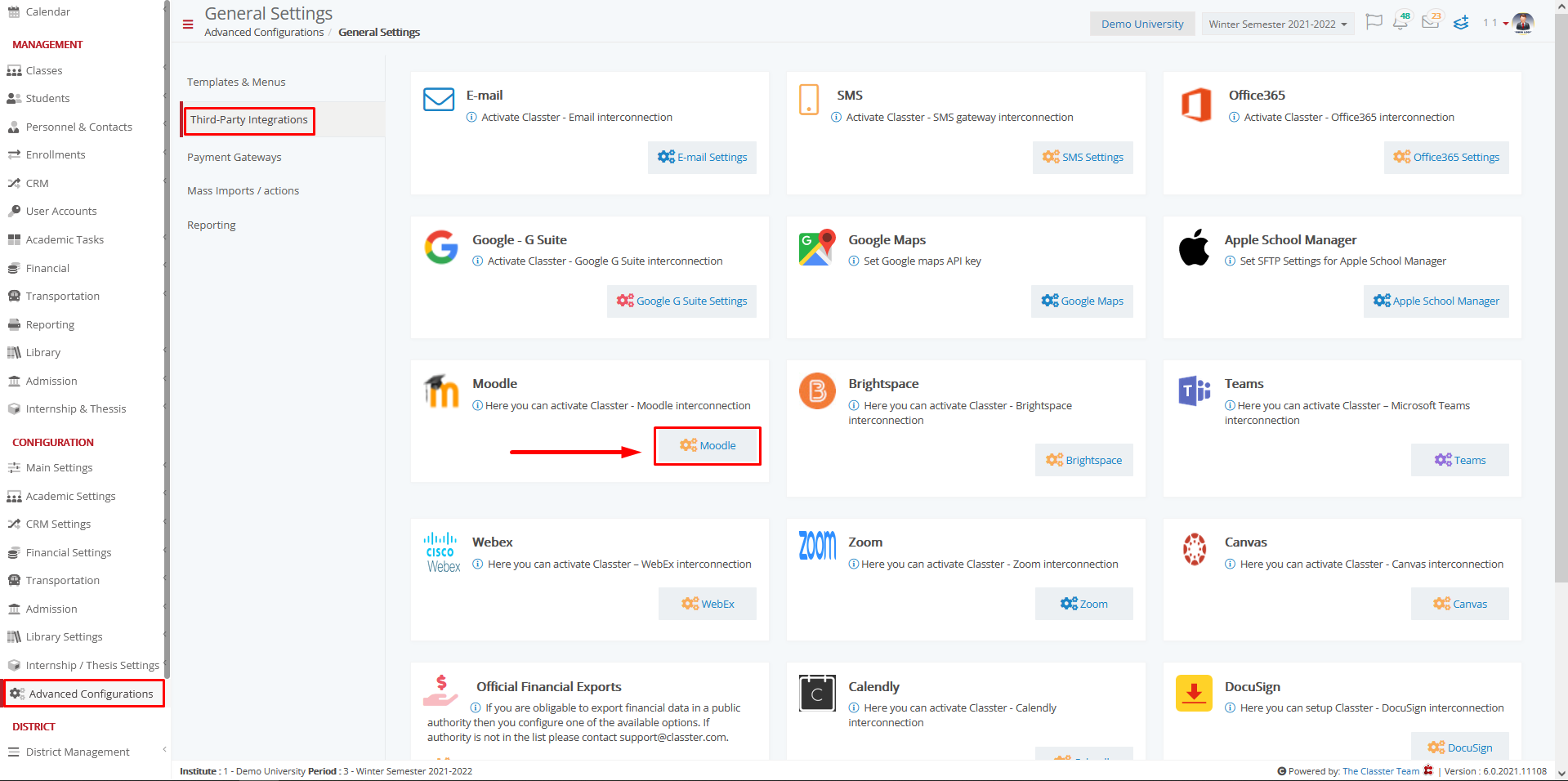
Task: Open District Management in sidebar
Action: tap(78, 752)
